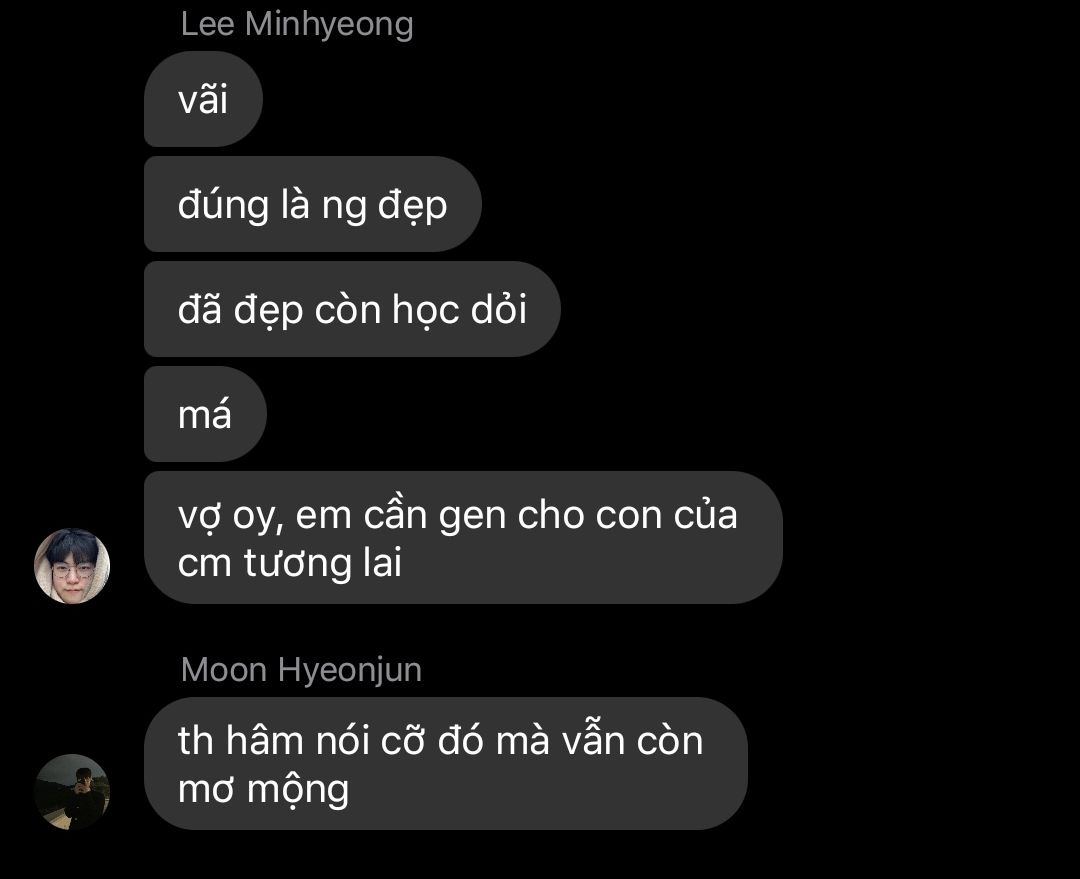
Task: Click the word "đúng" in second bubble
Action: [x=223, y=206]
